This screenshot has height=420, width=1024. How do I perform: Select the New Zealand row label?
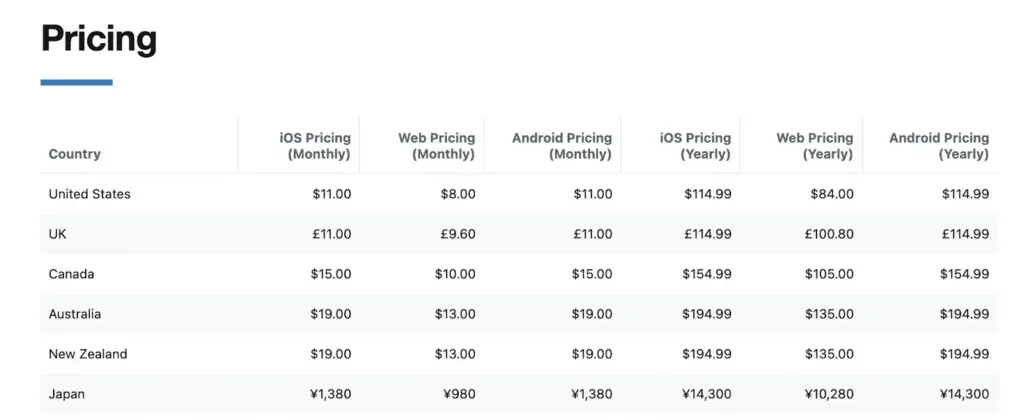[x=88, y=354]
